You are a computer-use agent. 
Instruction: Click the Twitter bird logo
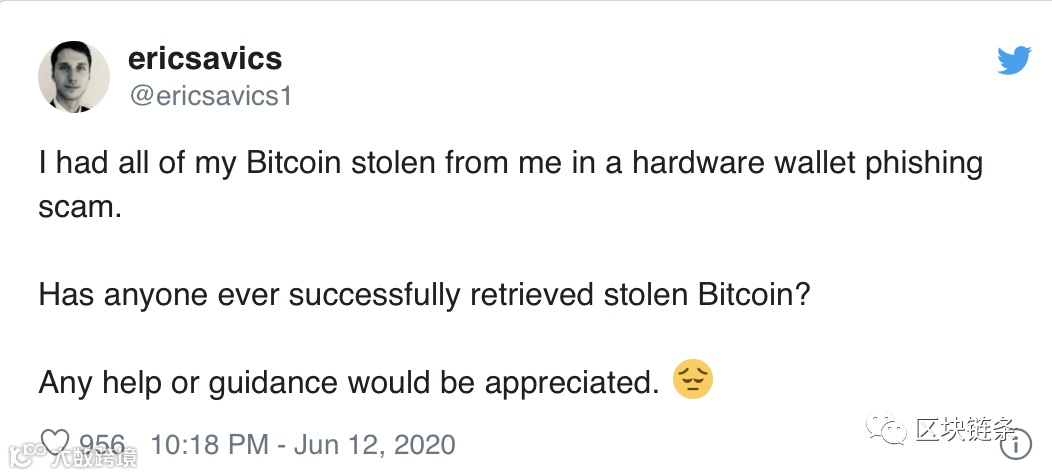click(1013, 61)
